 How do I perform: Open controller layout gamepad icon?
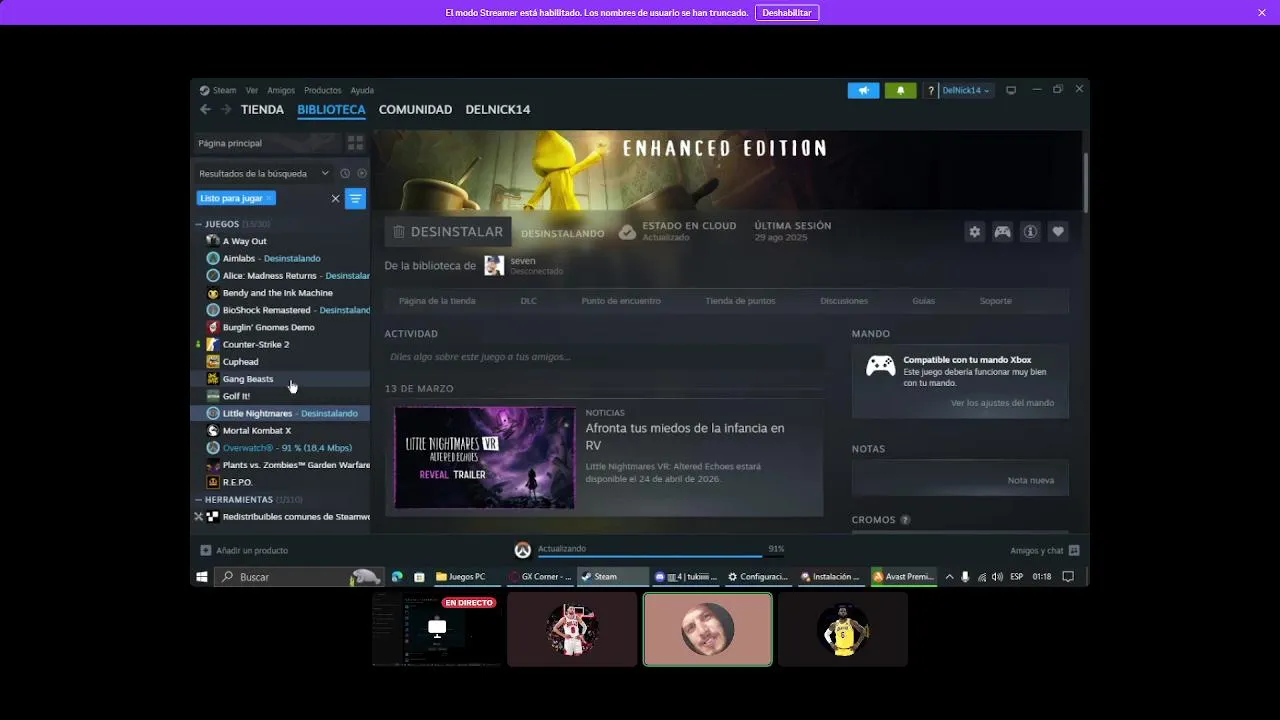(1002, 232)
